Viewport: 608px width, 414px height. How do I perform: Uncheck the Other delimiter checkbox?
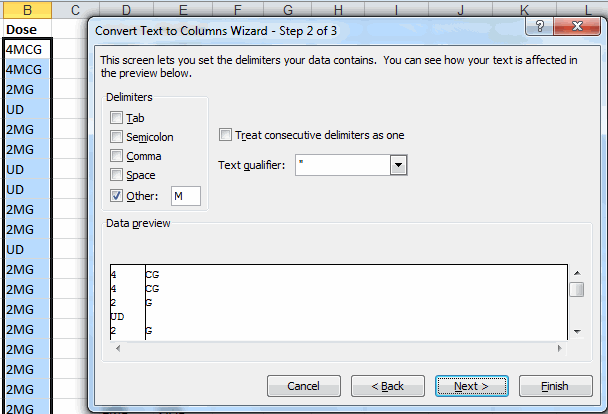pos(118,195)
